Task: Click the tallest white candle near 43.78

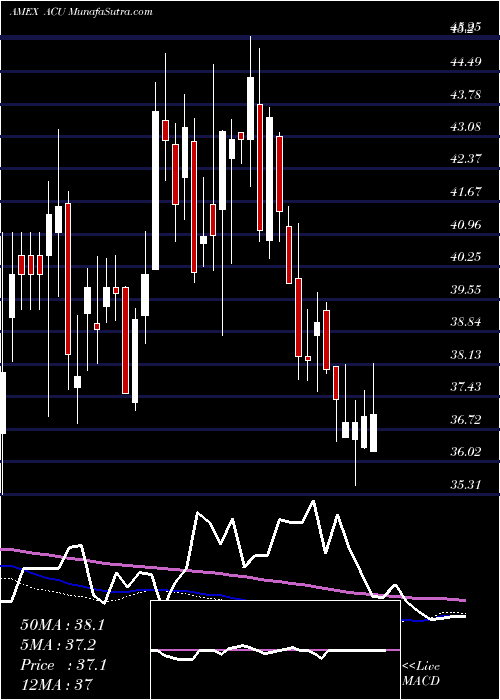Action: pyautogui.click(x=155, y=190)
